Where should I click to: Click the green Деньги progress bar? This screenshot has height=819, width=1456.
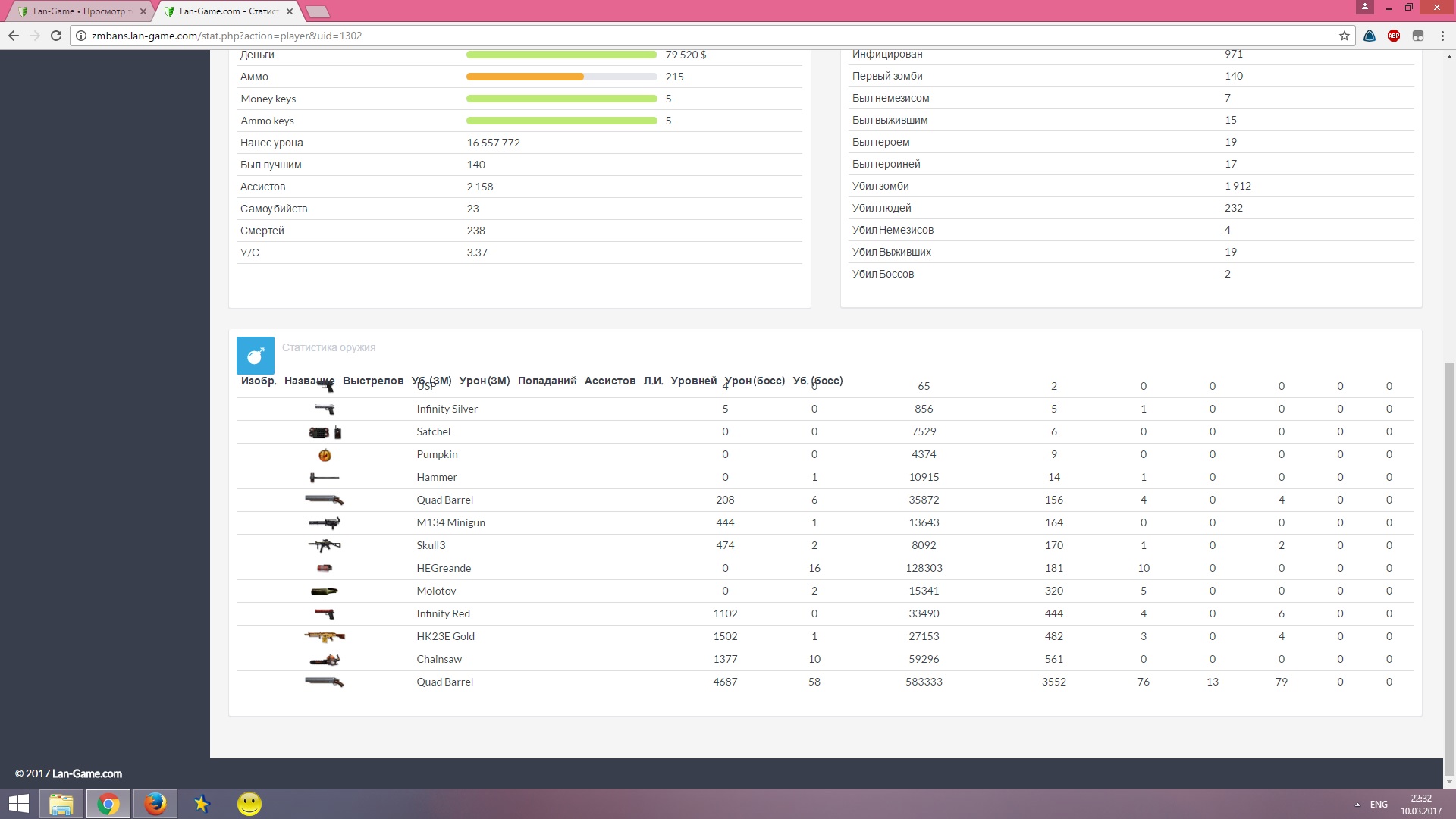click(x=561, y=55)
